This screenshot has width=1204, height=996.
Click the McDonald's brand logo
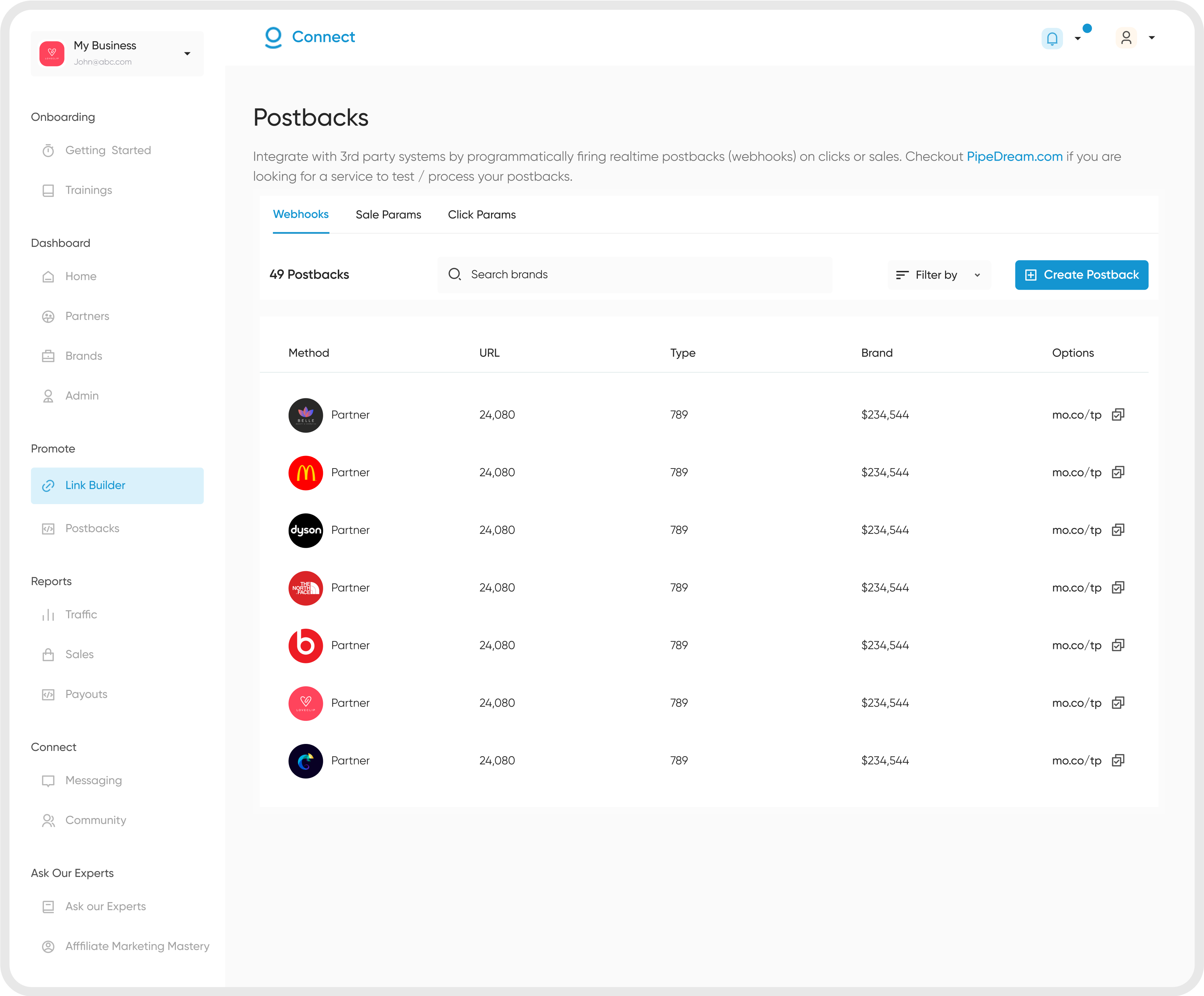coord(306,473)
